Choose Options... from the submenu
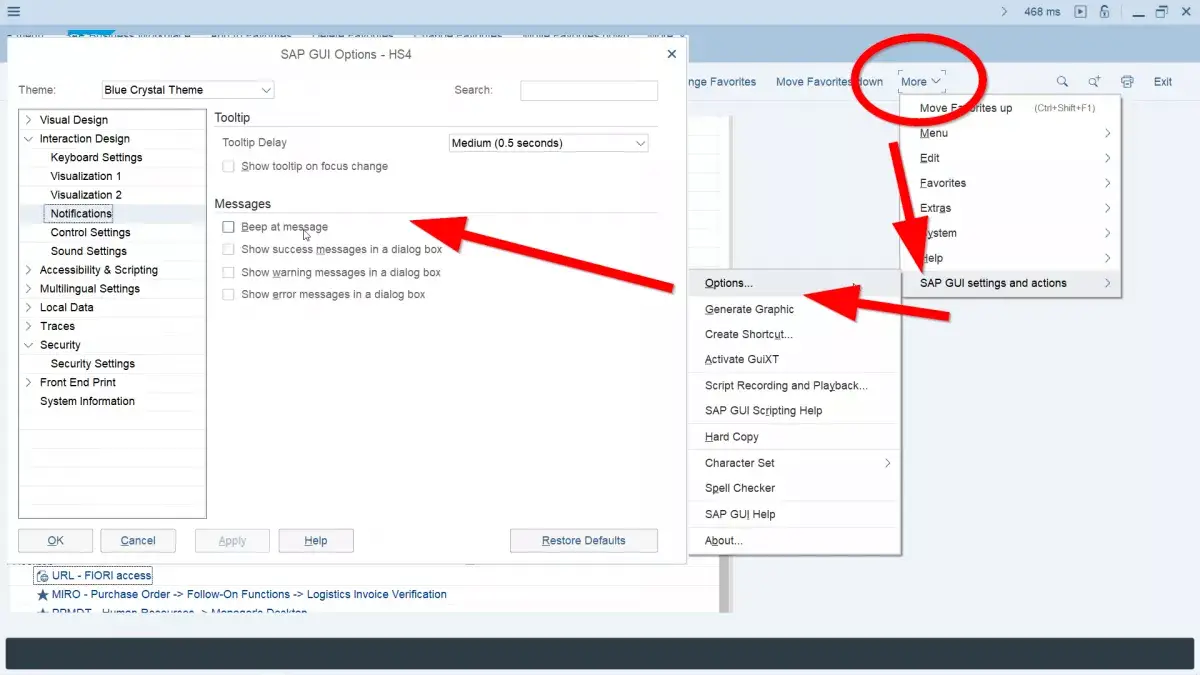1200x675 pixels. tap(795, 283)
